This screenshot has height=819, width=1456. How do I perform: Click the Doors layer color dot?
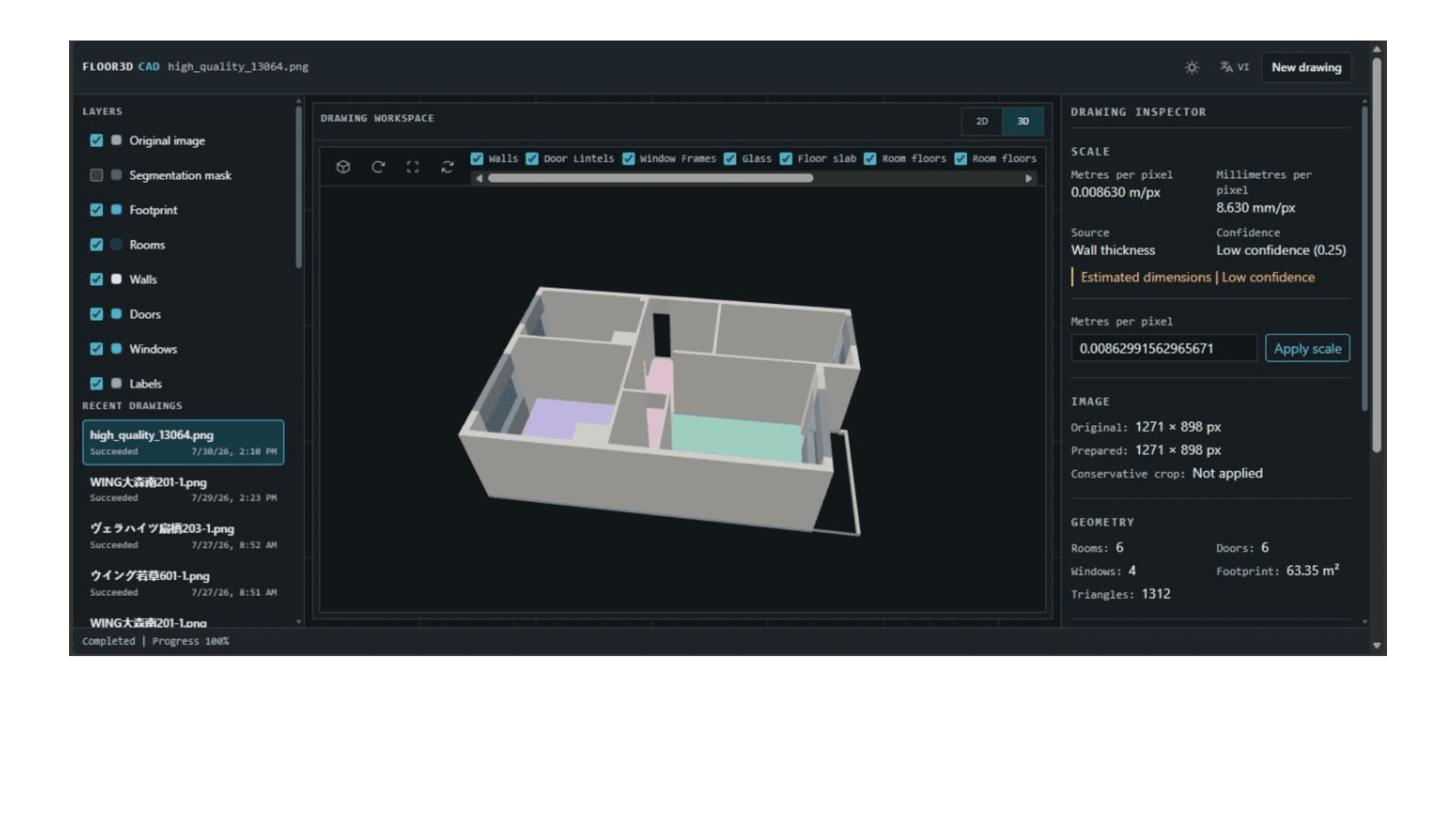116,314
